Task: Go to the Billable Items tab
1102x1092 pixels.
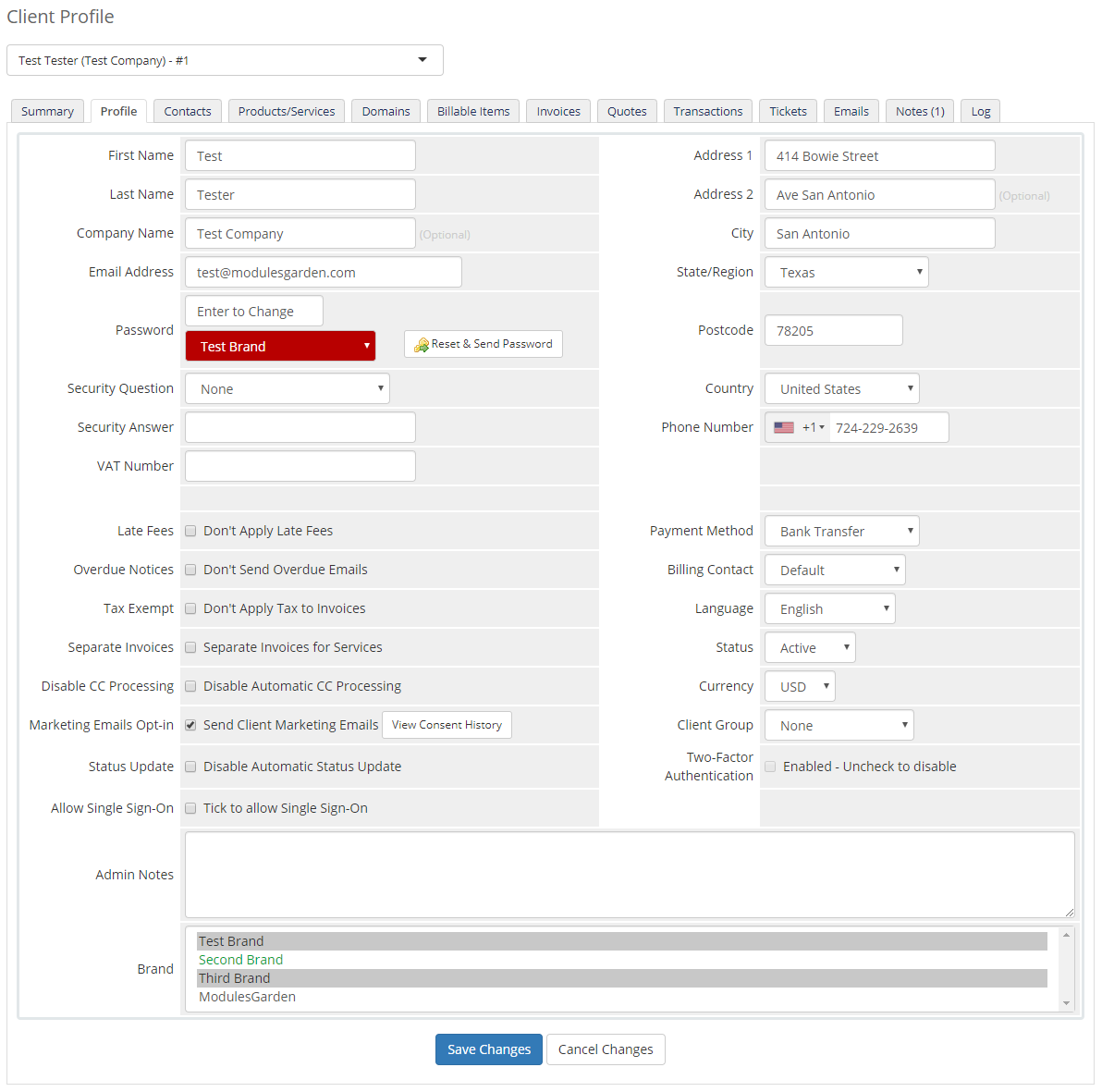Action: tap(472, 110)
